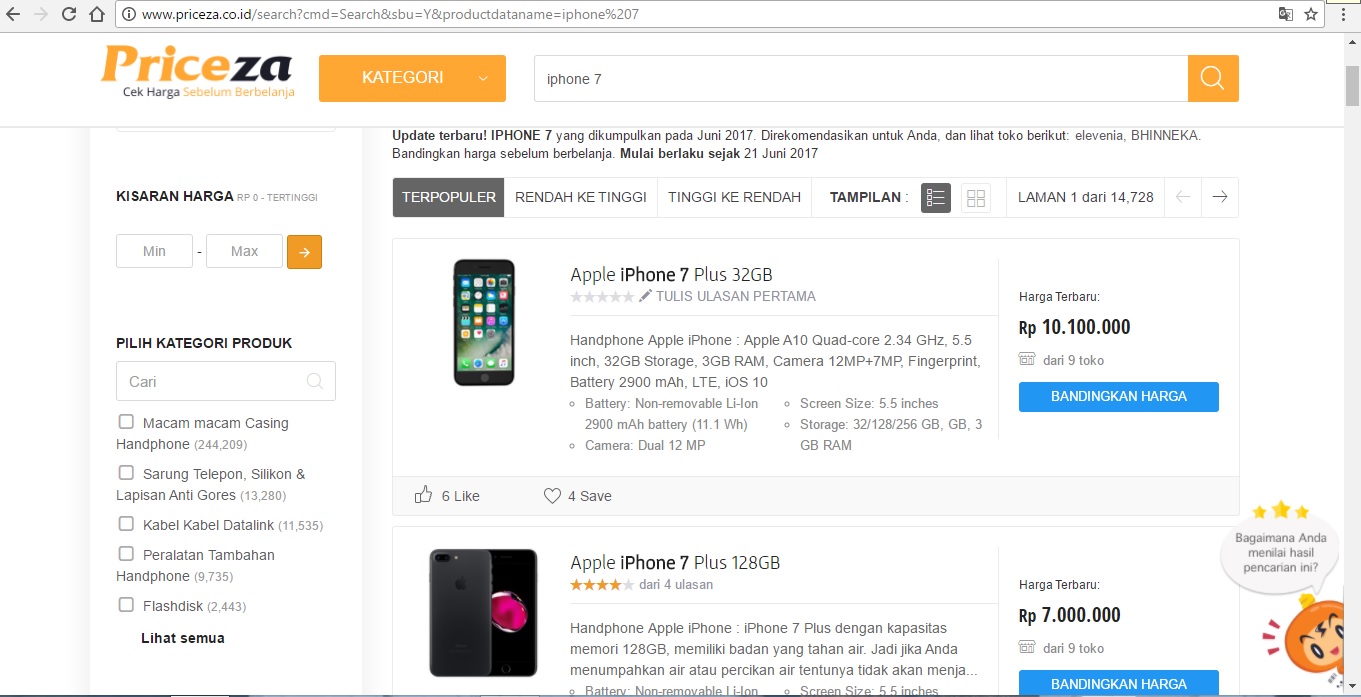
Task: Switch to grid view display icon
Action: coord(976,198)
